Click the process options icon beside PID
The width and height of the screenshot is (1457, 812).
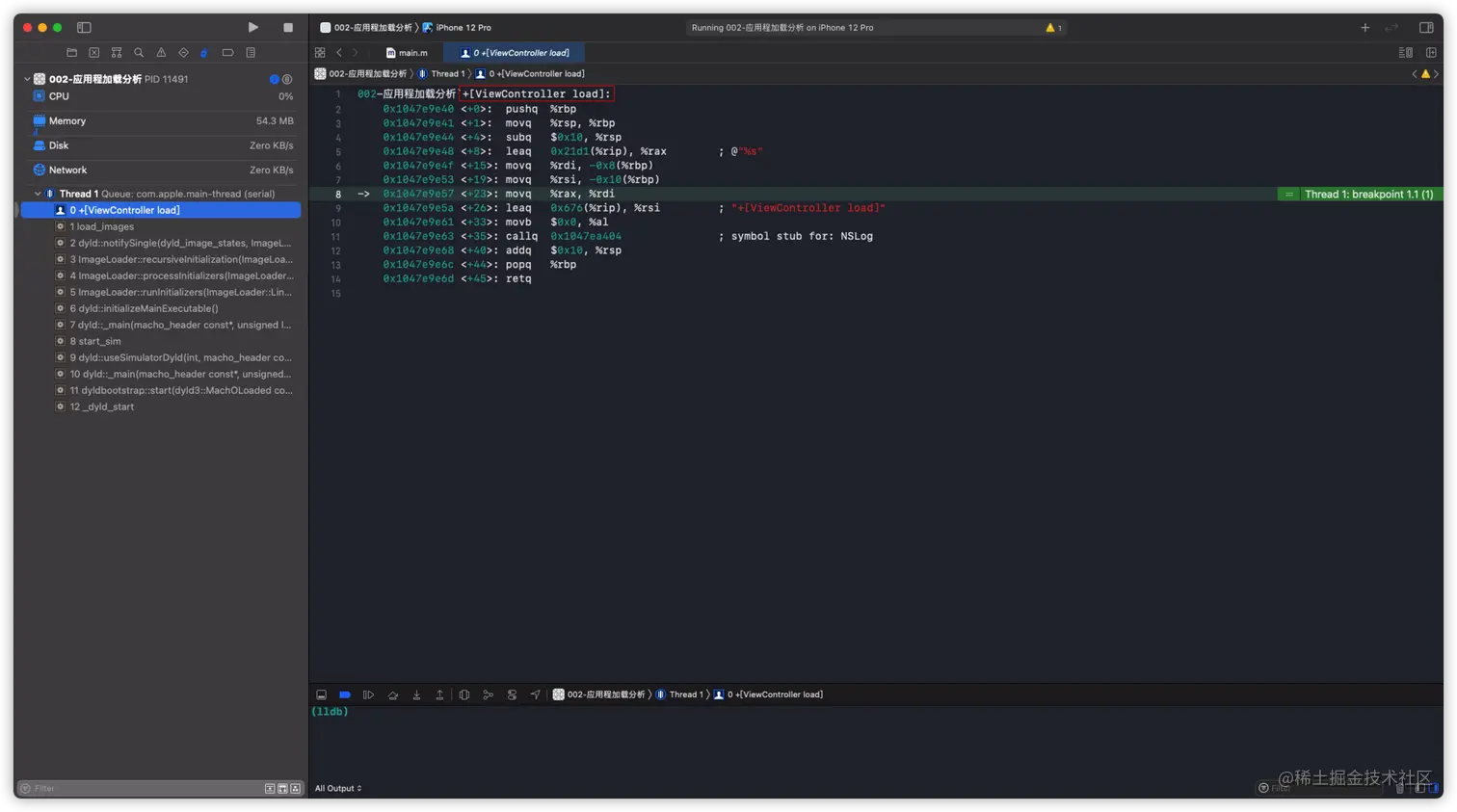click(287, 79)
